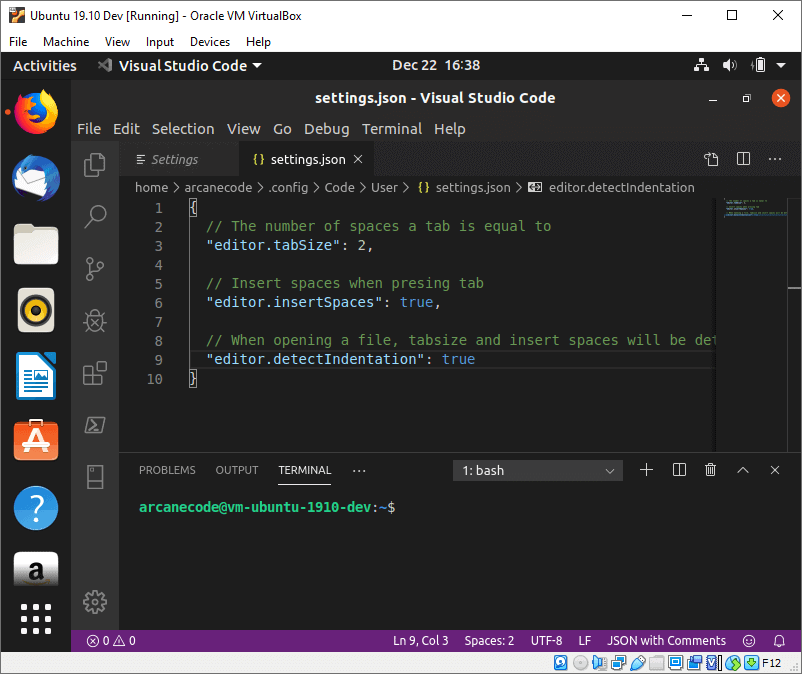The image size is (802, 674).
Task: Click UTF-8 encoding in status bar
Action: point(546,641)
